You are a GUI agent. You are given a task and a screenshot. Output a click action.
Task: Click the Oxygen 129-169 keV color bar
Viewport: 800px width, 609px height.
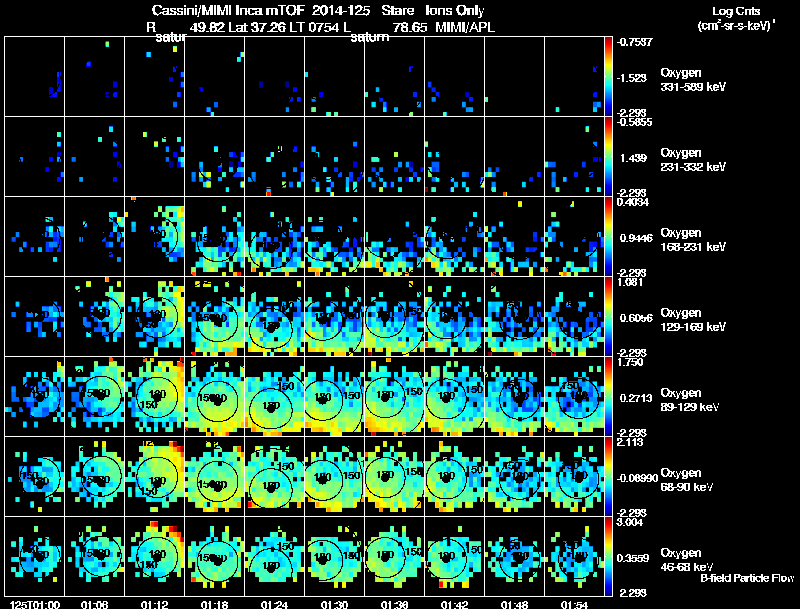[x=608, y=316]
